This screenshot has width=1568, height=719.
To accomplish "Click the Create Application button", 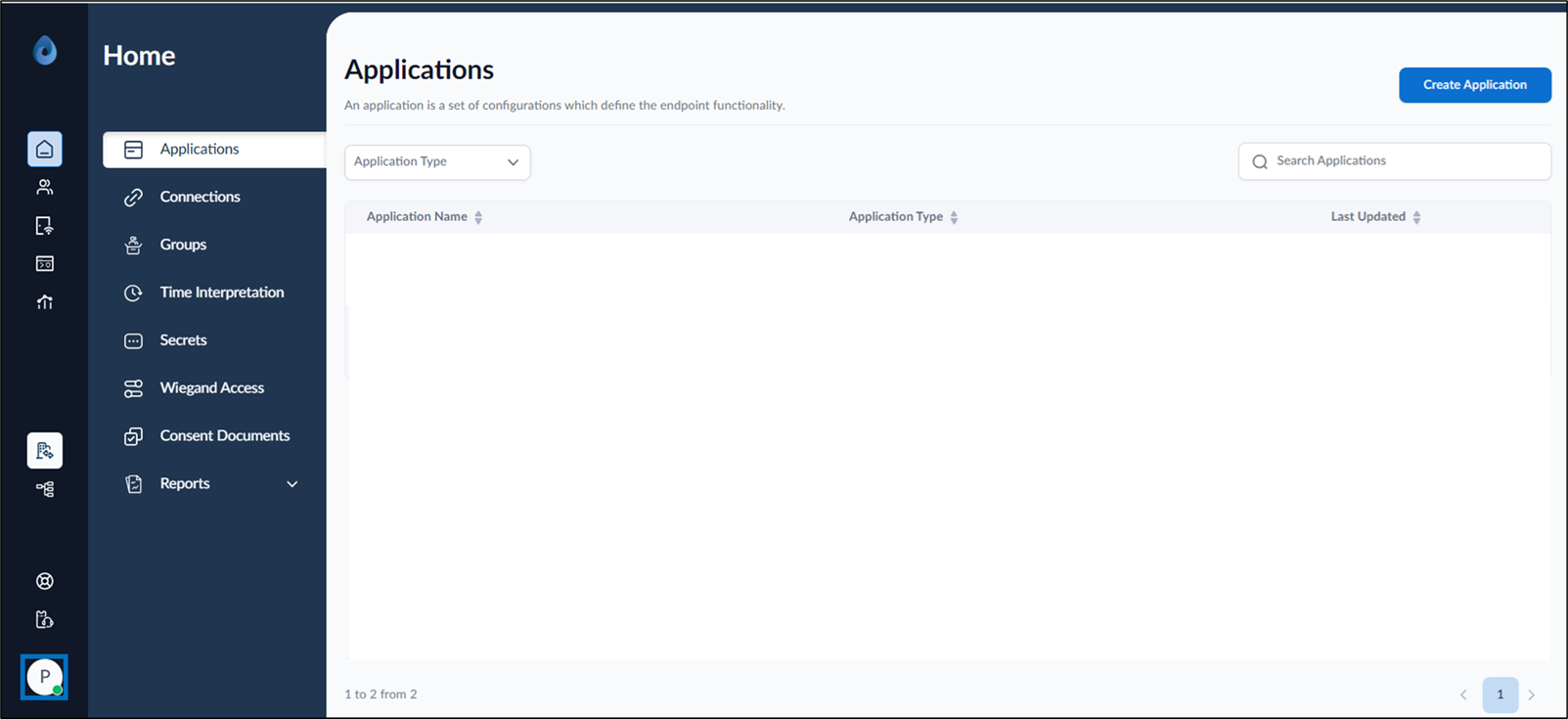I will point(1475,85).
